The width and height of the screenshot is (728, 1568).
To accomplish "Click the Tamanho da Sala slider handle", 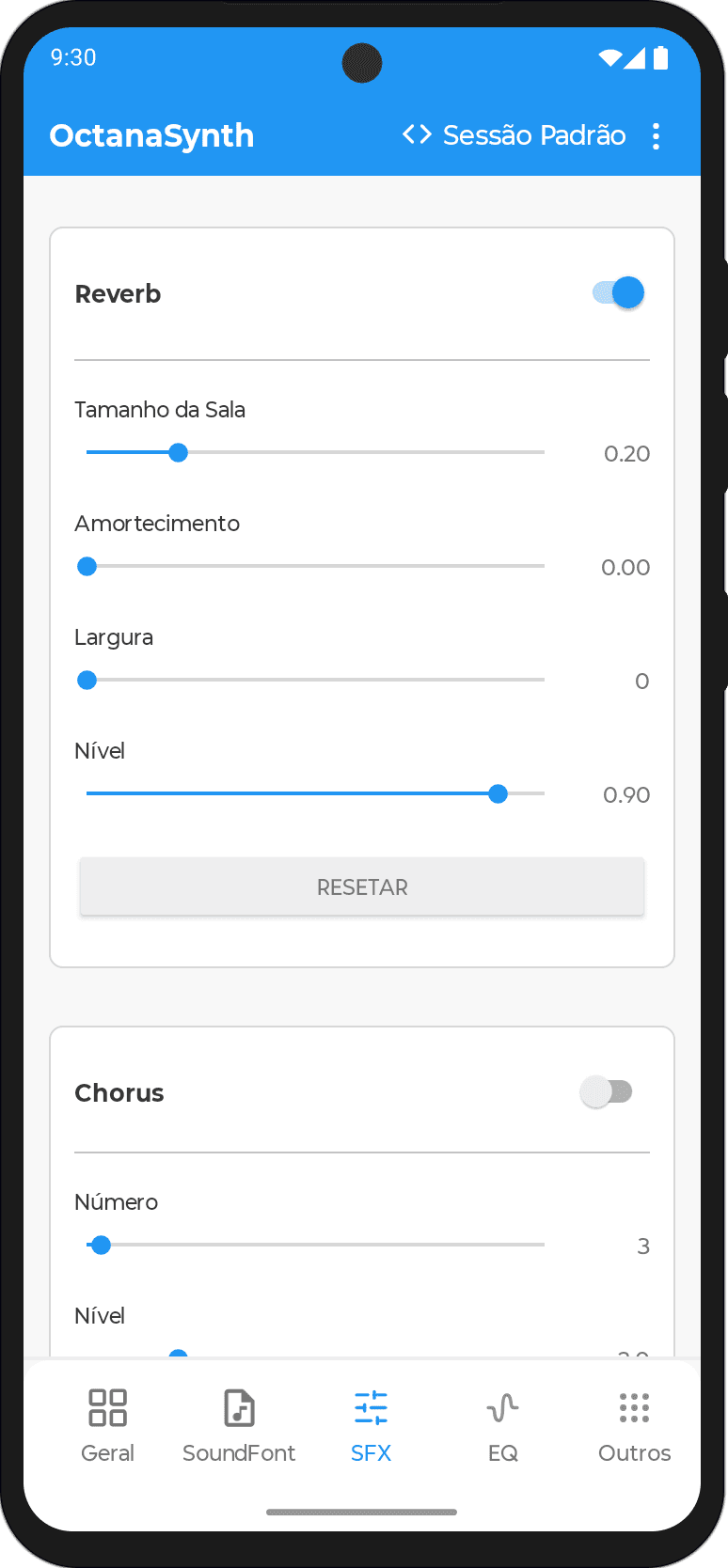I will click(178, 453).
